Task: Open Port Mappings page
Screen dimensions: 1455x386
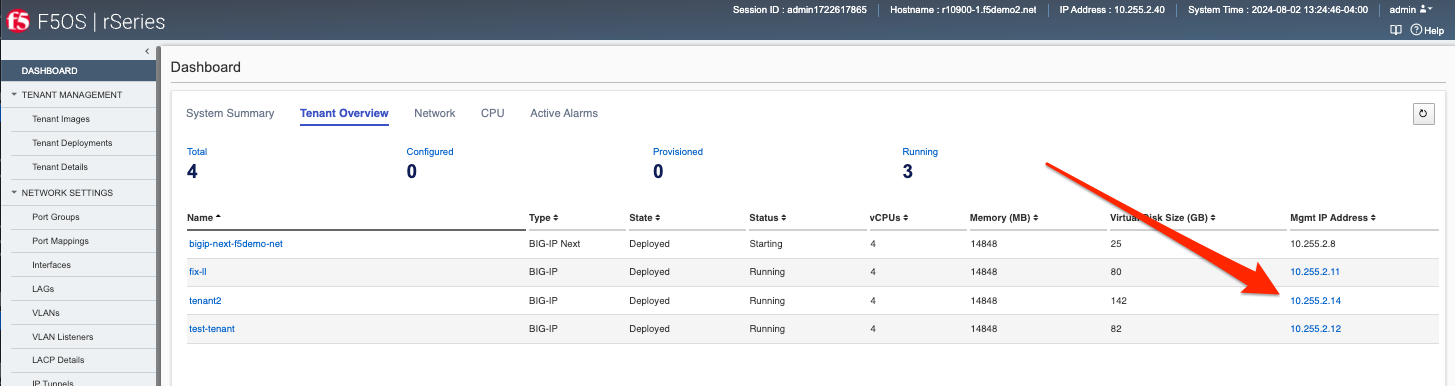Action: [x=60, y=241]
